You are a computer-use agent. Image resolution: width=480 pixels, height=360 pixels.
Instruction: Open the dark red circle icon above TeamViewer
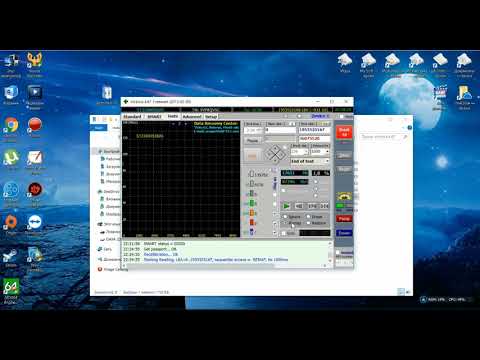[35, 190]
